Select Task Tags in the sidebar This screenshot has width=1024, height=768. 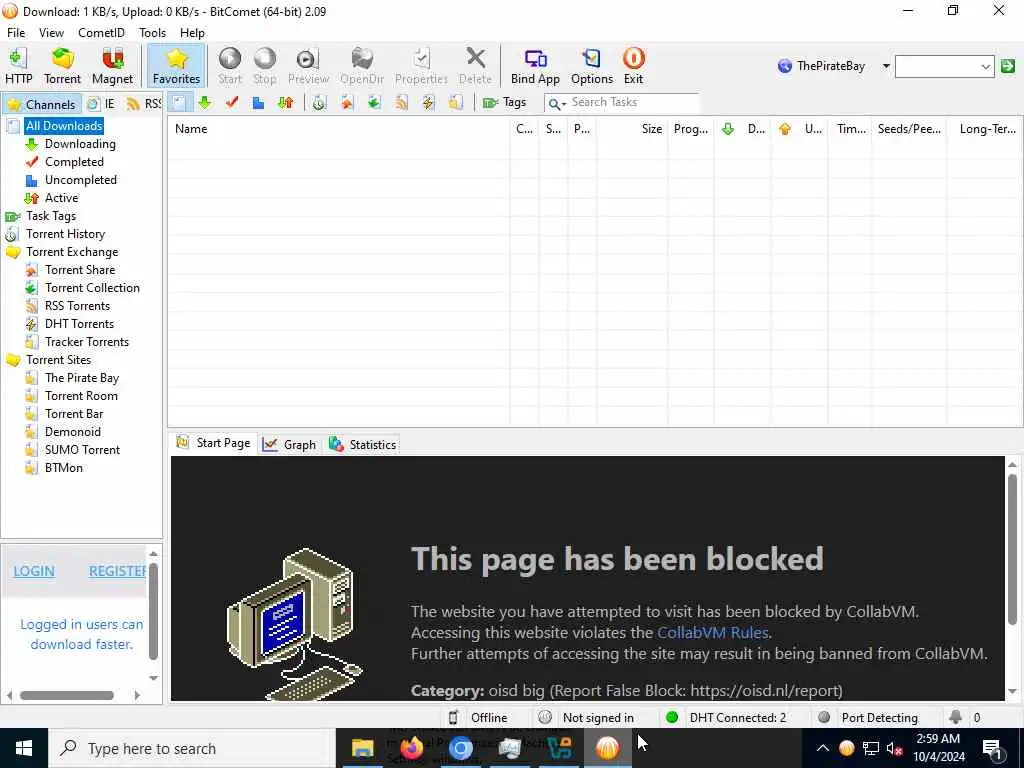pos(51,216)
